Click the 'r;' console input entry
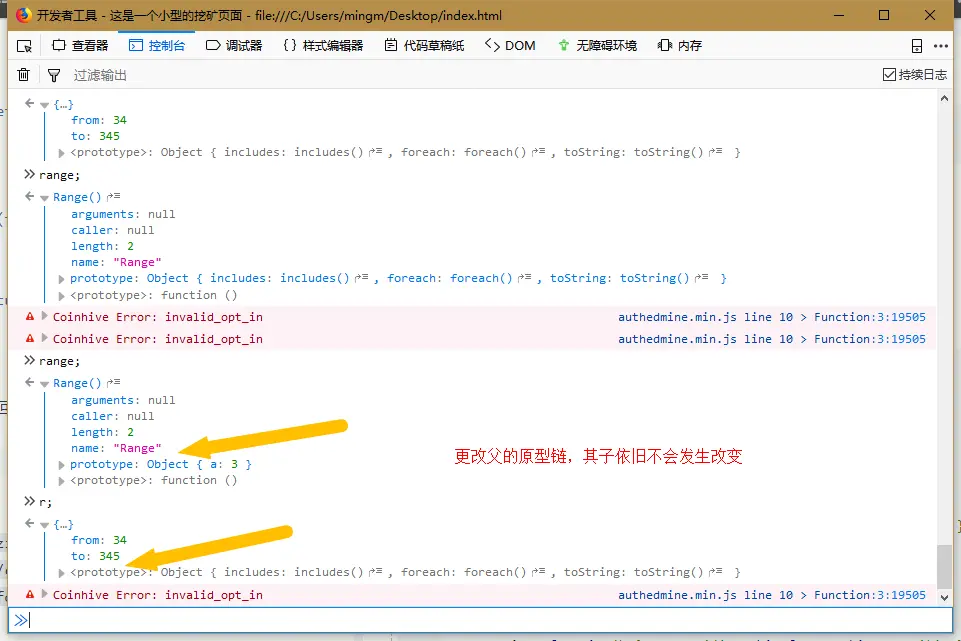 click(45, 503)
